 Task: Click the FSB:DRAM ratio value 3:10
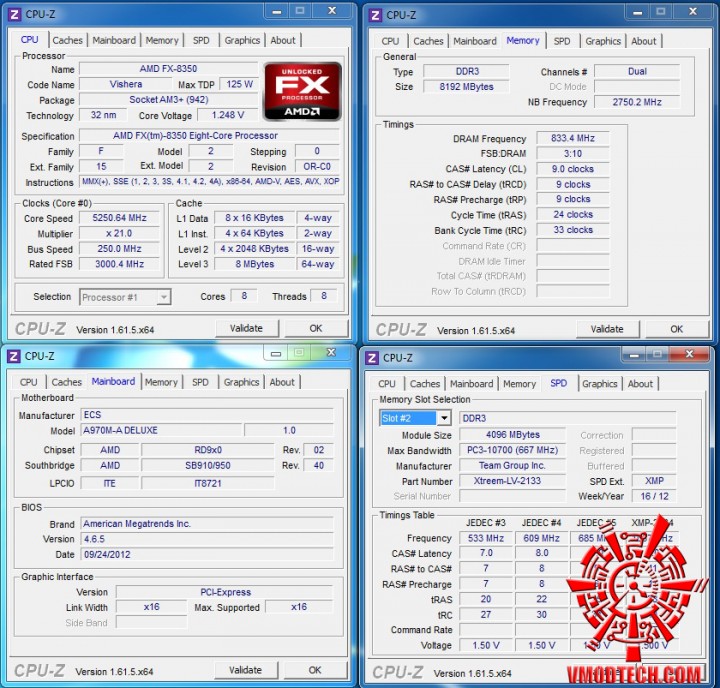tap(573, 153)
